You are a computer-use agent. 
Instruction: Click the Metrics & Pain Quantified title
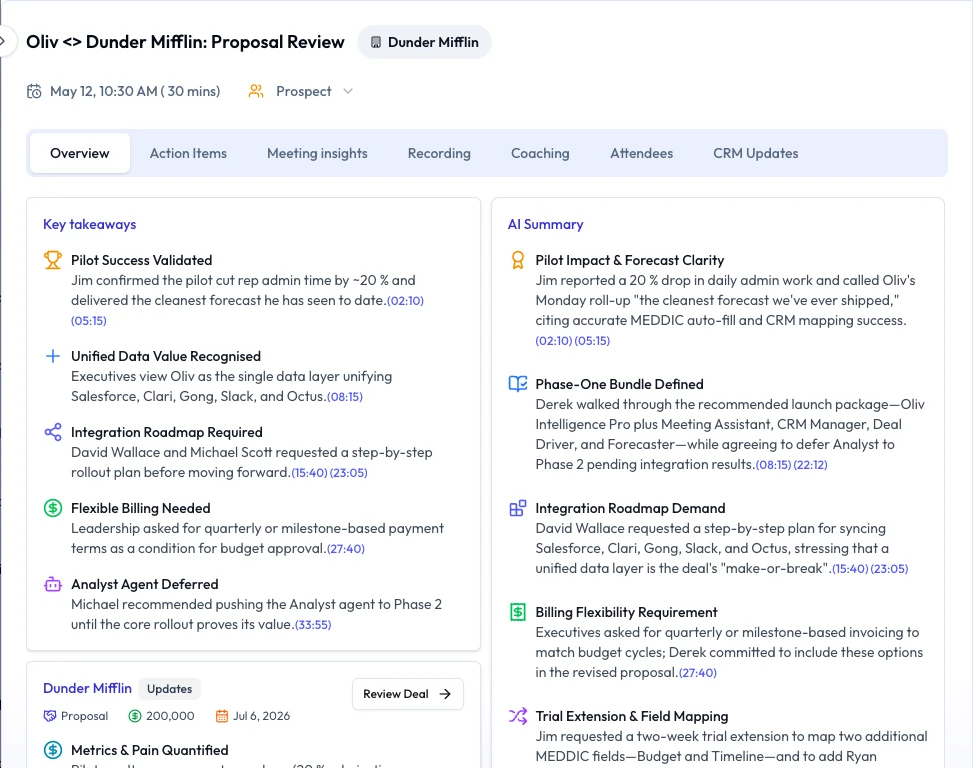[150, 751]
